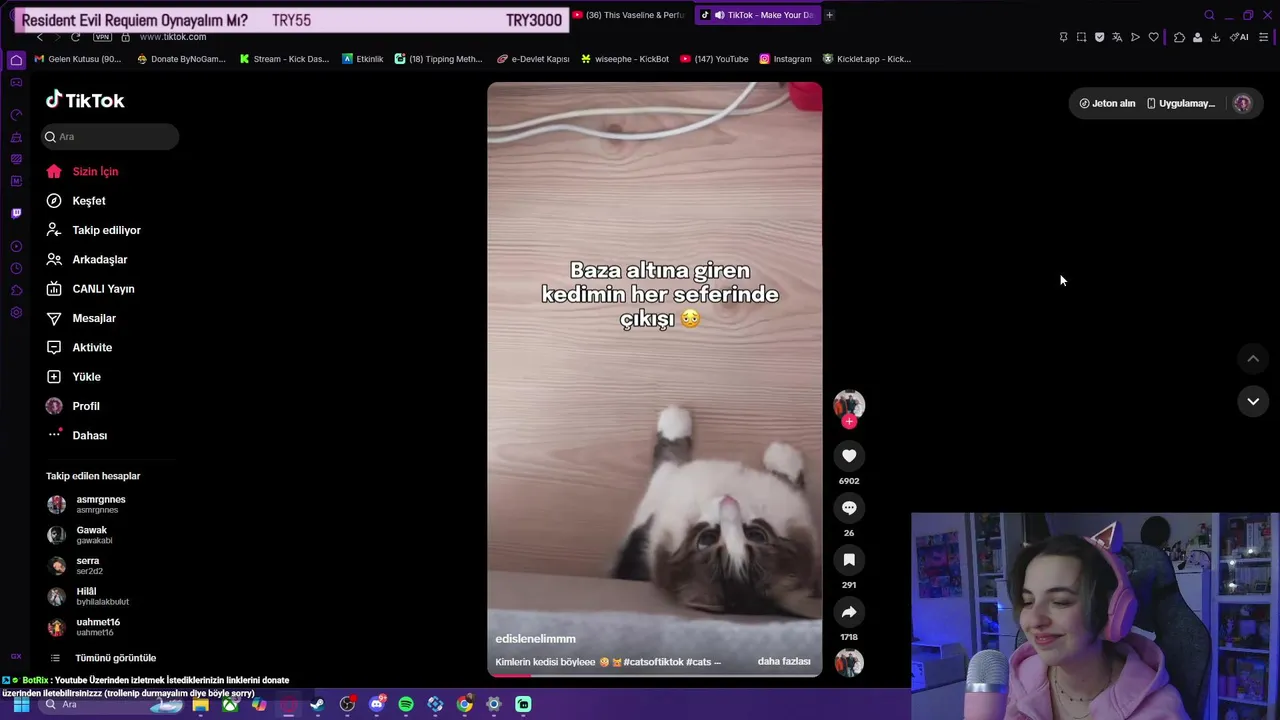
Task: Open e-Devlet Kapısı bookmark
Action: pyautogui.click(x=533, y=59)
